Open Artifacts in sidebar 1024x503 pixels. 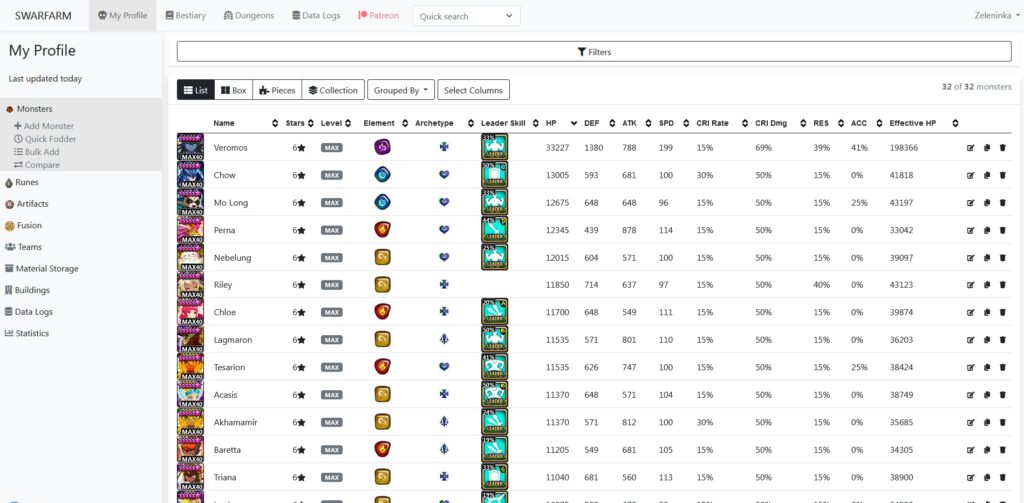26,204
